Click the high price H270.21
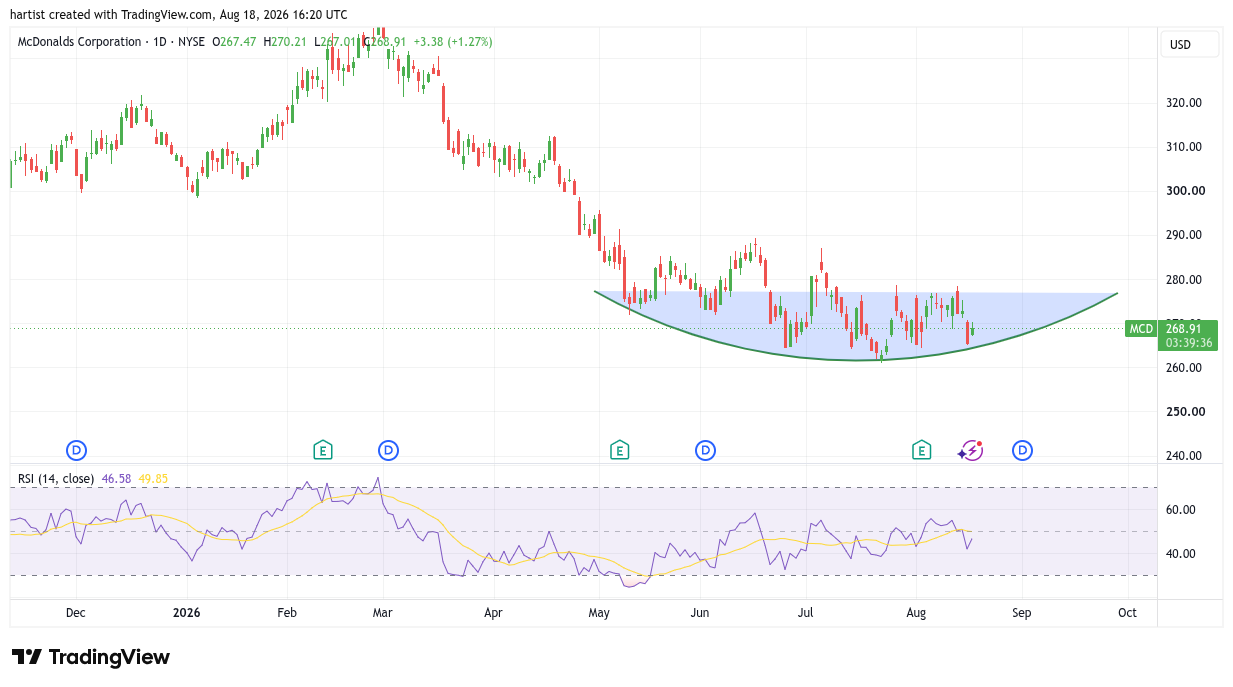The height and width of the screenshot is (687, 1233). (286, 42)
